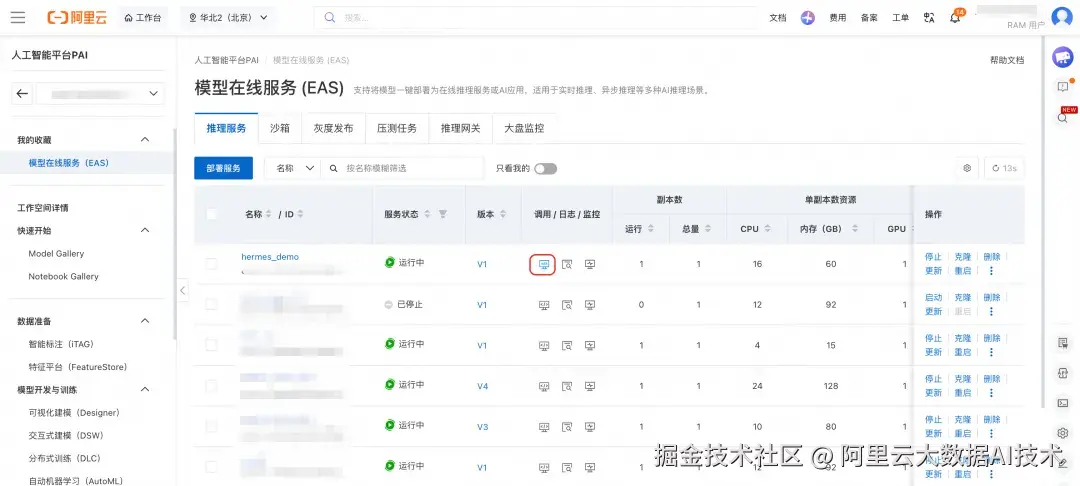Viewport: 1080px width, 486px height.
Task: Sort the table by CPU
Action: tap(767, 229)
